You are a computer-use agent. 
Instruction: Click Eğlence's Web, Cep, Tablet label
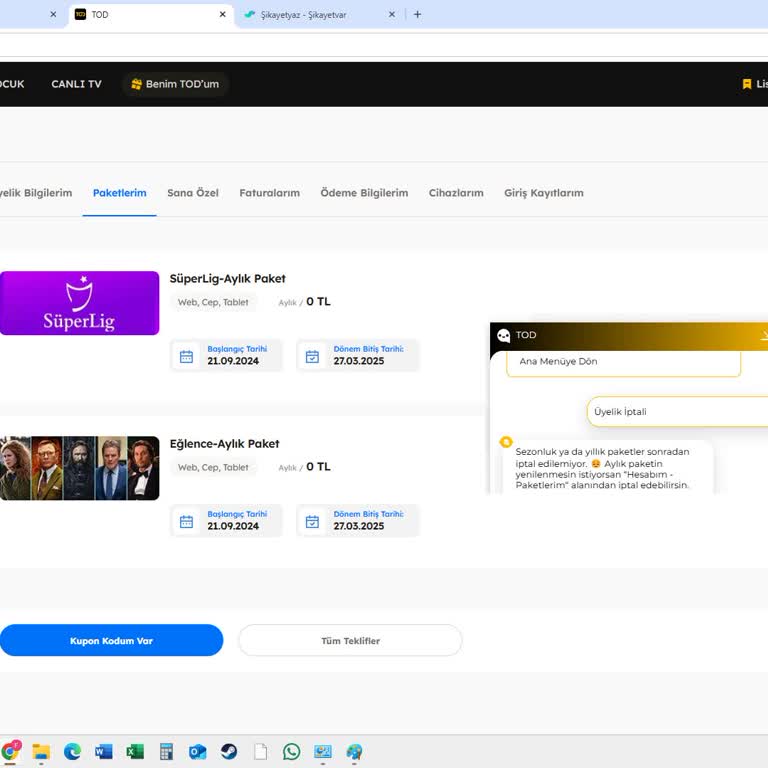pyautogui.click(x=213, y=467)
